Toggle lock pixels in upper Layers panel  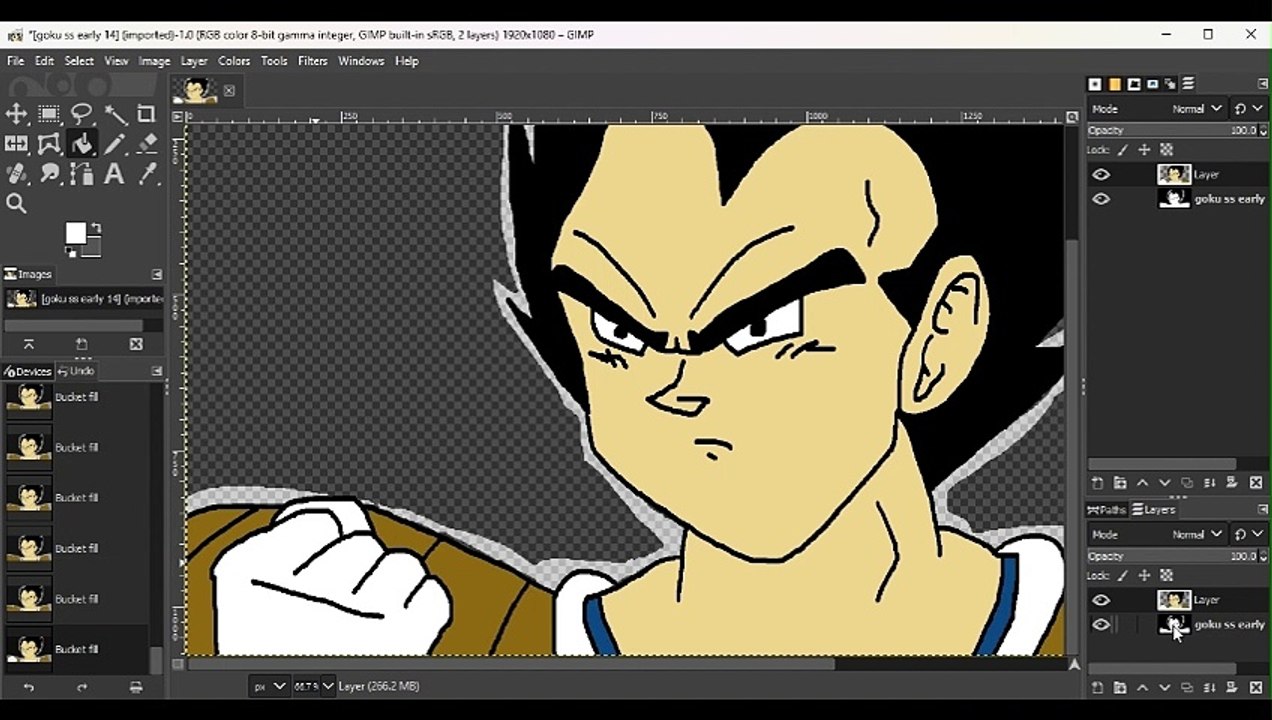[x=1123, y=150]
